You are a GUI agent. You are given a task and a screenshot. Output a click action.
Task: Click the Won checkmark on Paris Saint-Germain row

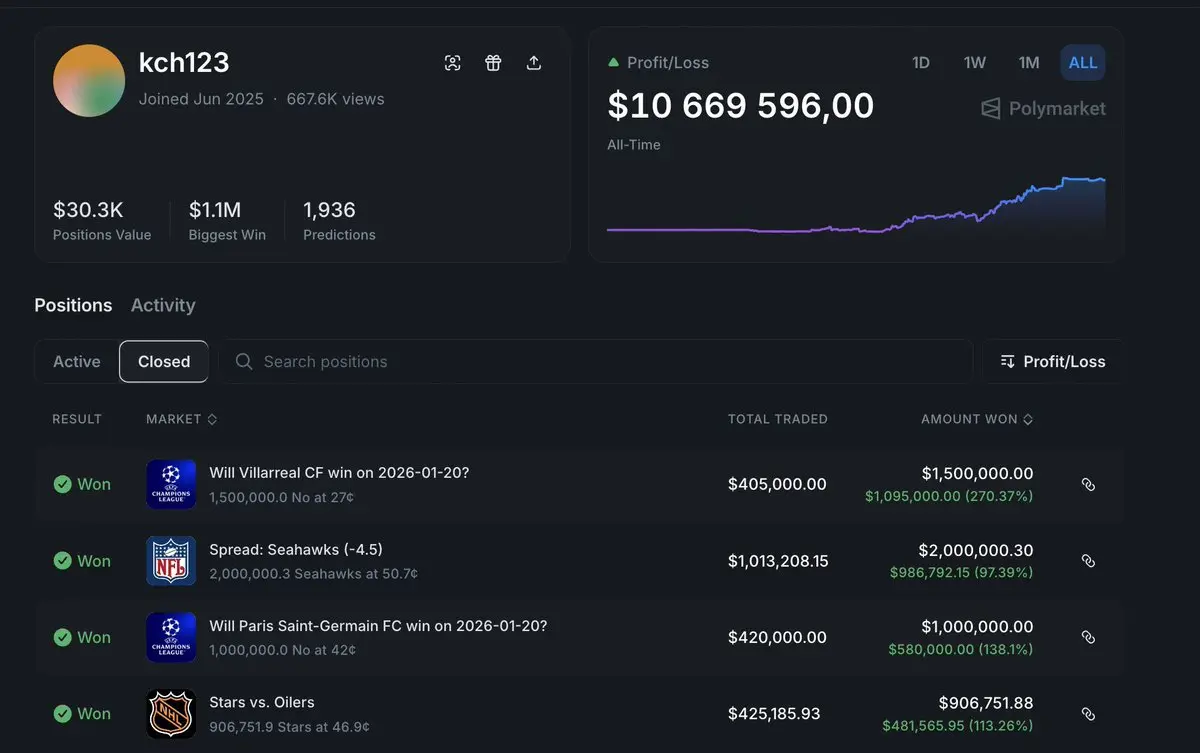pyautogui.click(x=62, y=637)
